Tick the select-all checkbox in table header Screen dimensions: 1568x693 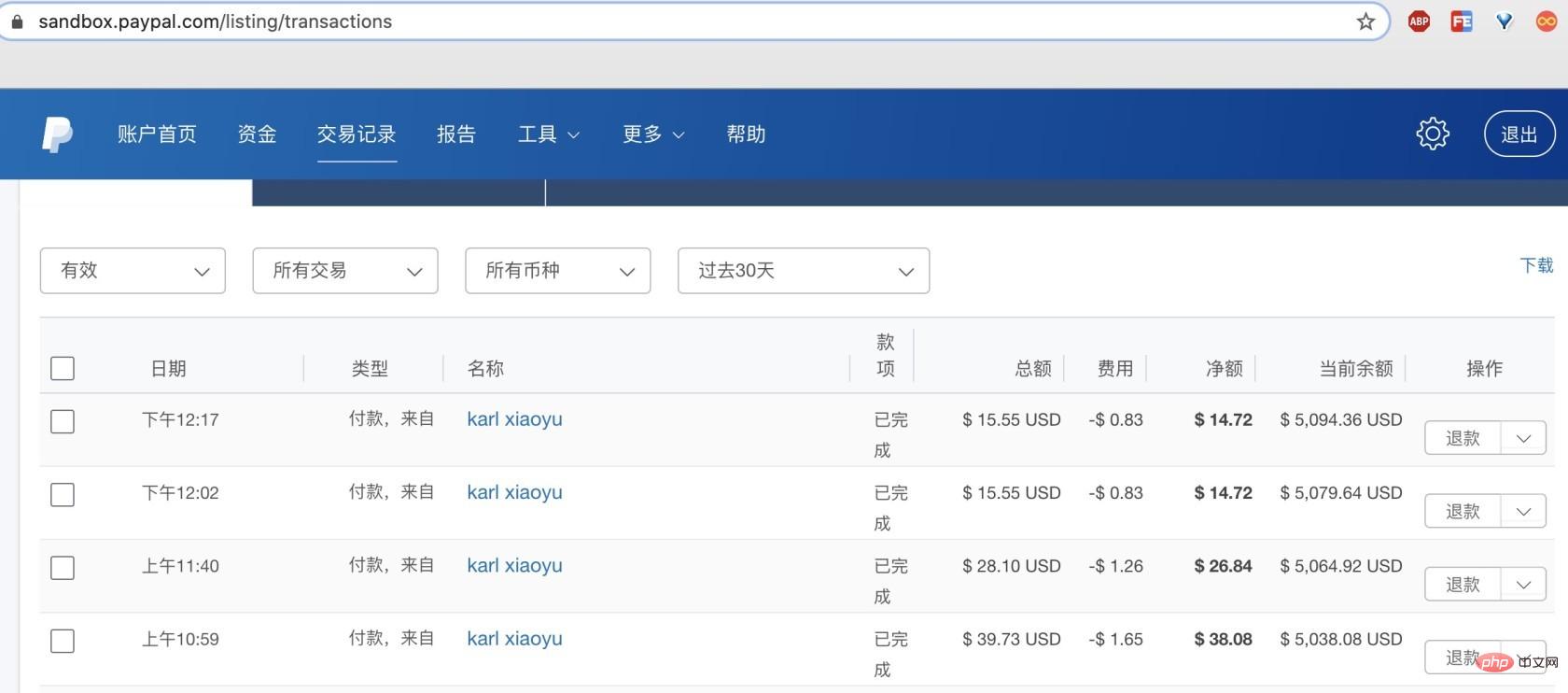click(63, 368)
